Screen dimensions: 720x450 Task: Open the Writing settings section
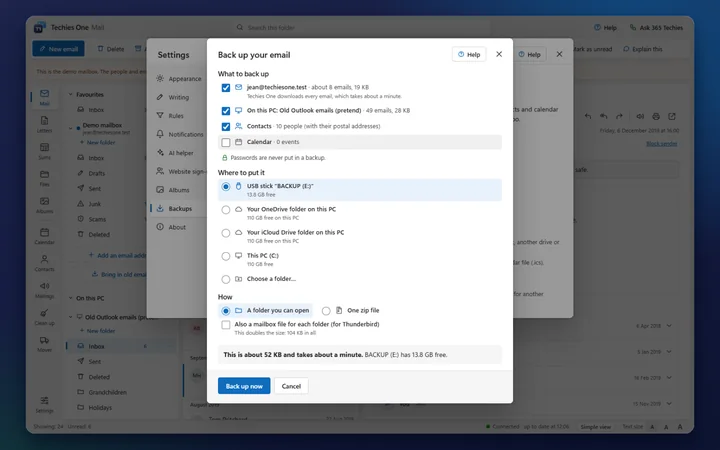[180, 97]
